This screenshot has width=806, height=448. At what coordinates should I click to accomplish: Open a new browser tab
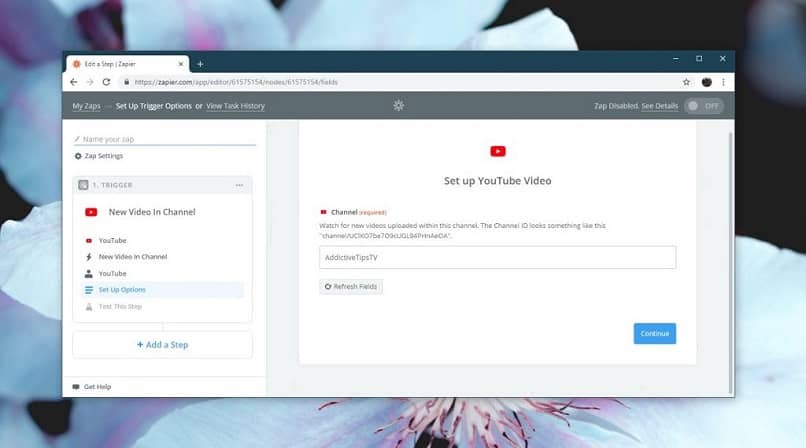(x=200, y=64)
